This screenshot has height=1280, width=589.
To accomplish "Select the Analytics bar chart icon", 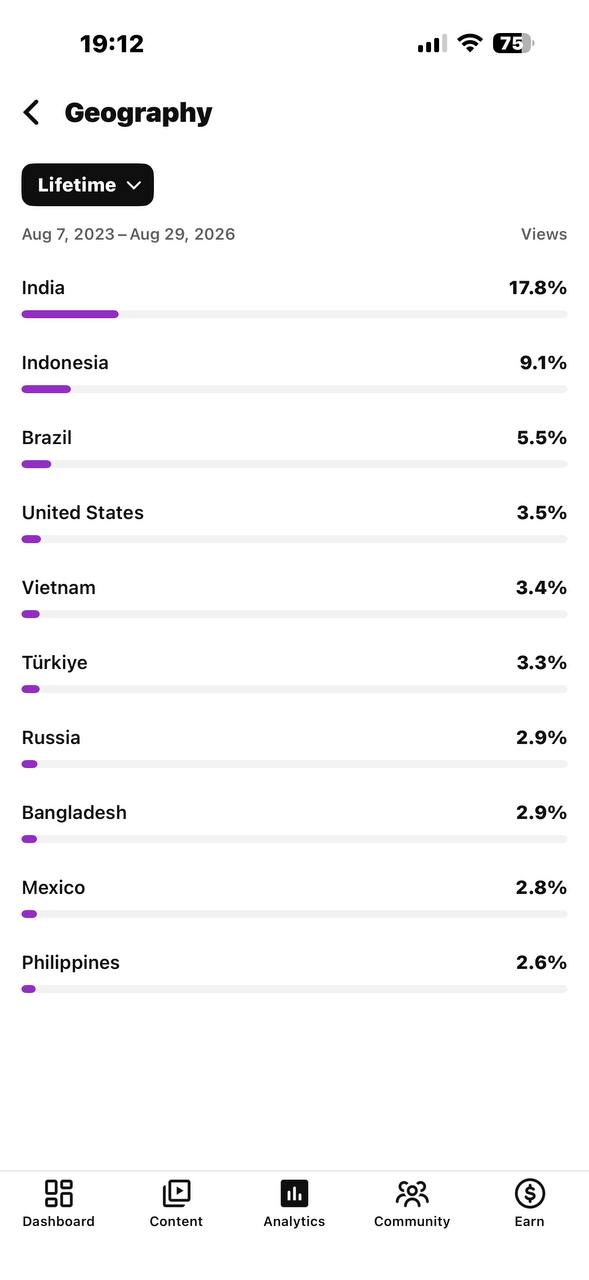I will coord(294,1193).
